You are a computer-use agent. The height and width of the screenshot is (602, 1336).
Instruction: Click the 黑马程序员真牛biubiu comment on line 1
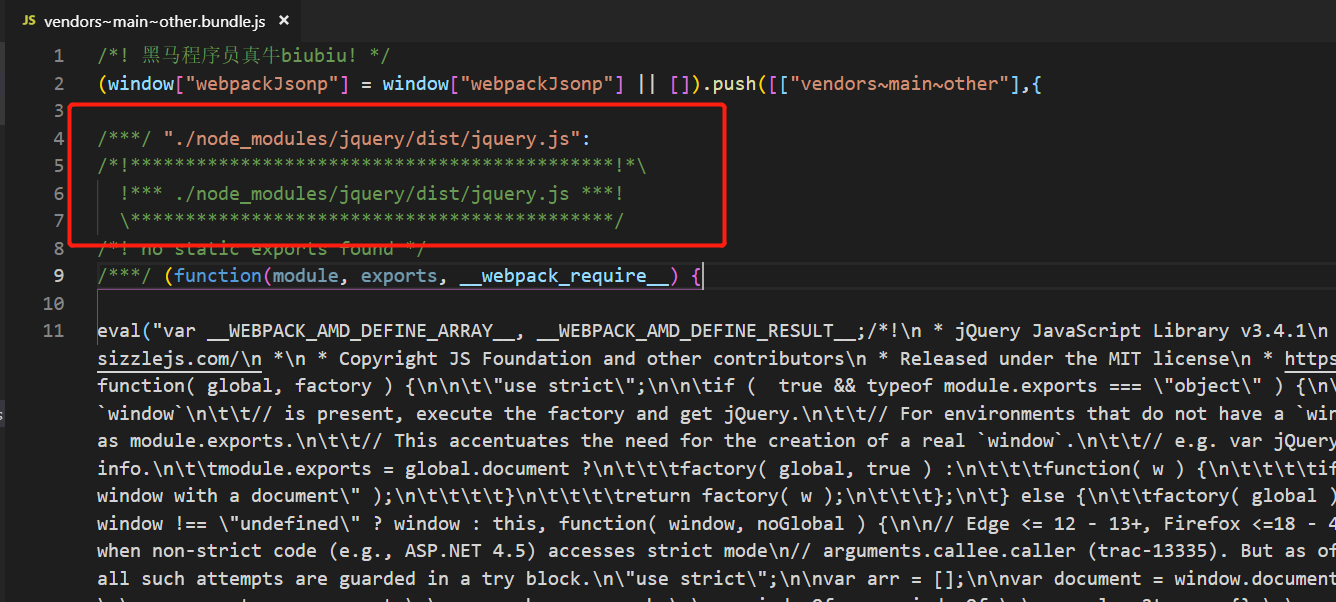tap(244, 56)
